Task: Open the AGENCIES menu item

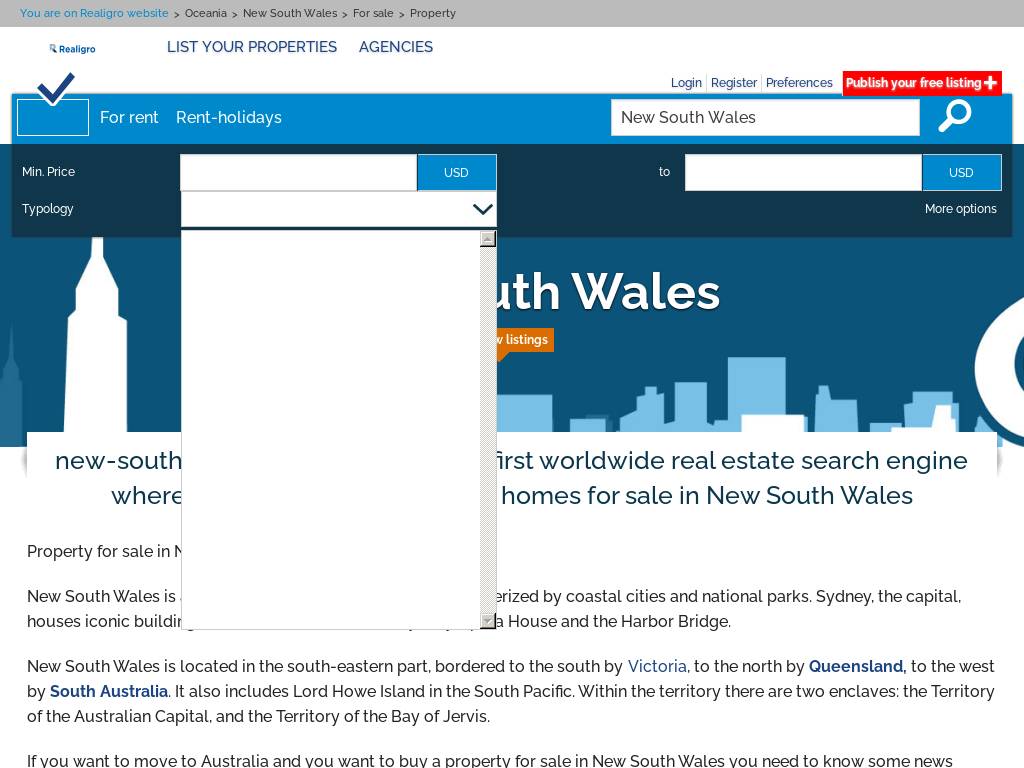Action: (396, 47)
